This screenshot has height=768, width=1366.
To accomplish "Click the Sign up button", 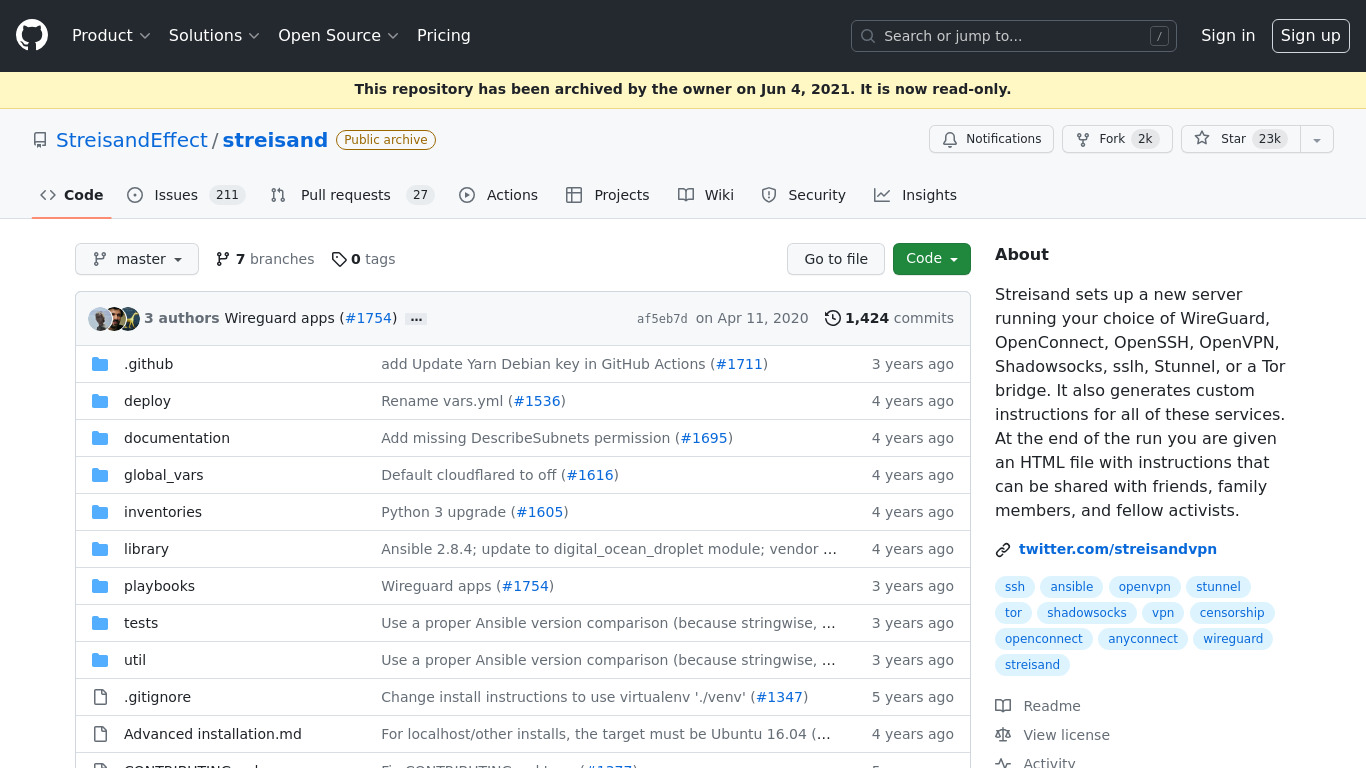I will pyautogui.click(x=1311, y=36).
